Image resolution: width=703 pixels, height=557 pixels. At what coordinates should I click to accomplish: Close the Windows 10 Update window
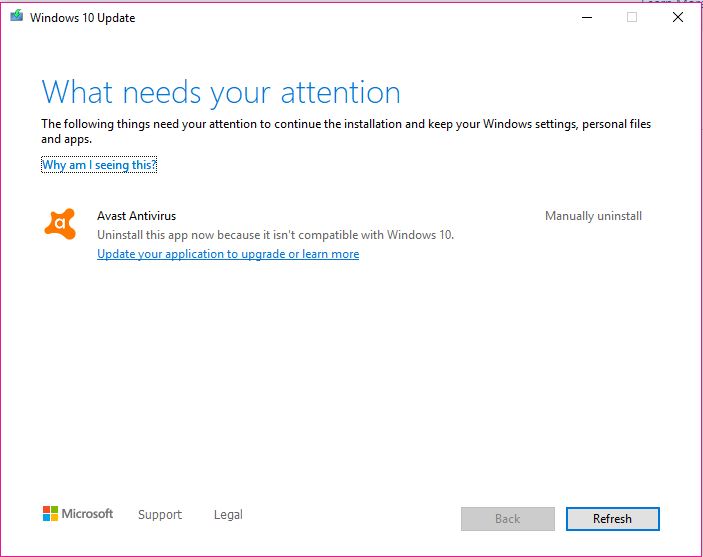click(x=678, y=17)
